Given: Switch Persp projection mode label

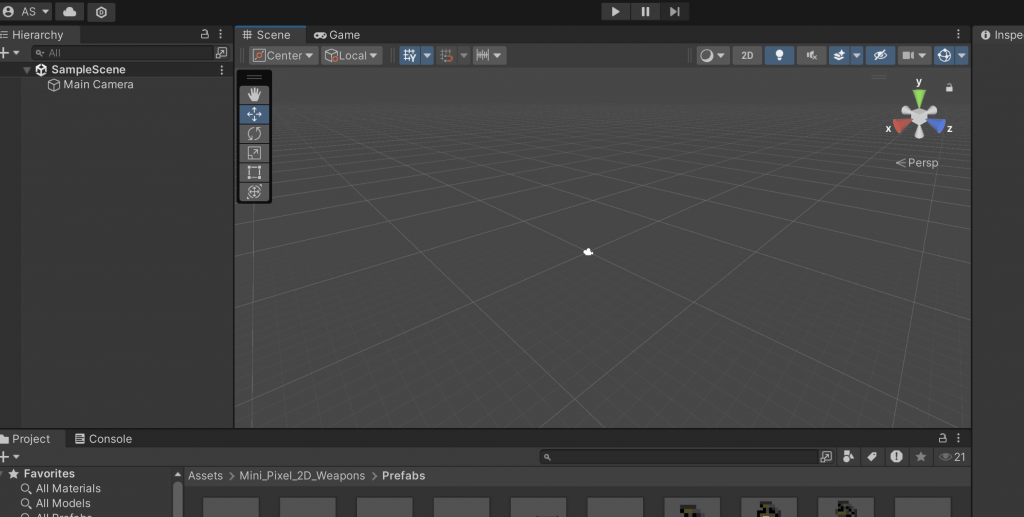Looking at the screenshot, I should (917, 163).
